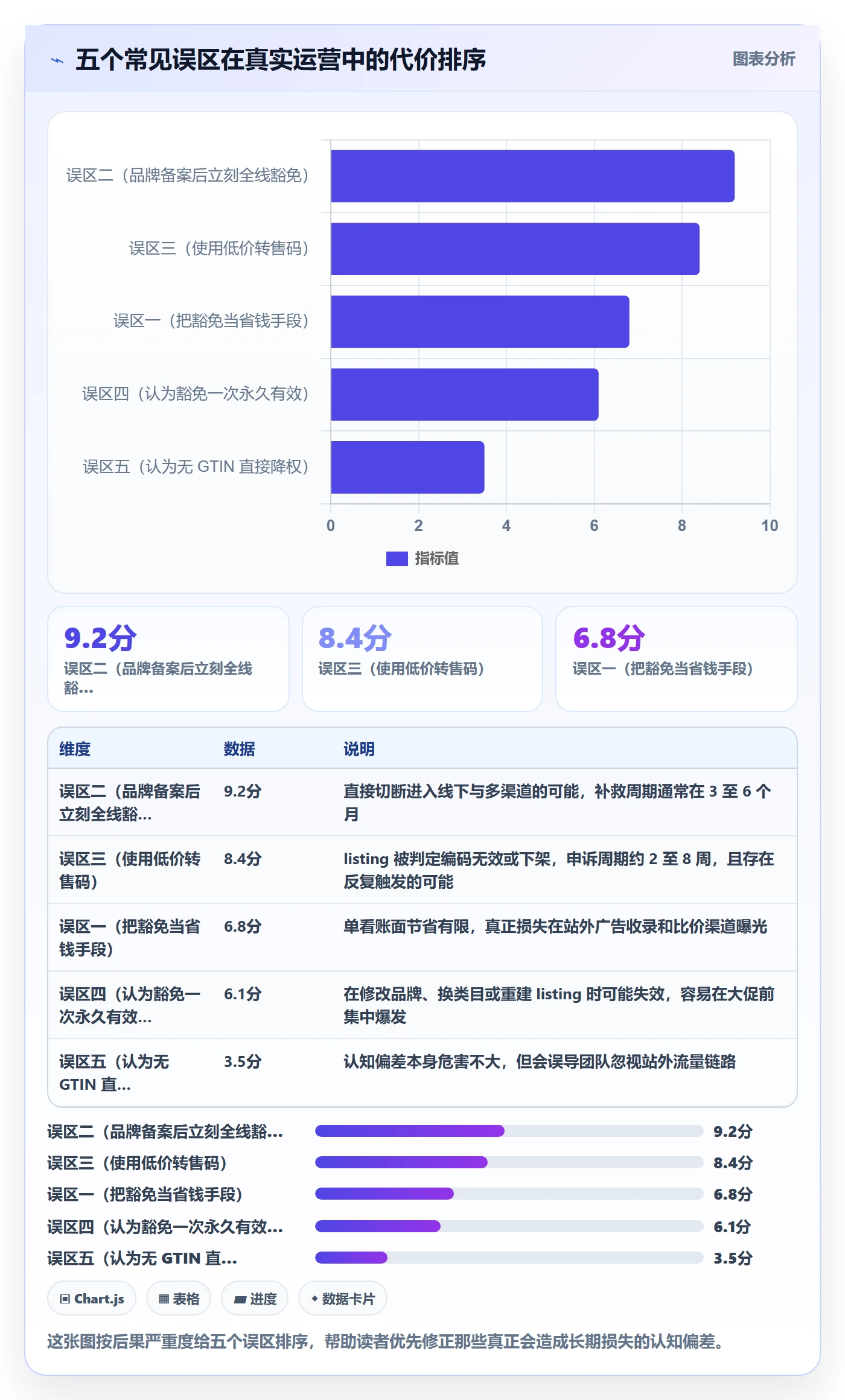The width and height of the screenshot is (845, 1400).
Task: Select the Chart.js tag
Action: point(92,1299)
